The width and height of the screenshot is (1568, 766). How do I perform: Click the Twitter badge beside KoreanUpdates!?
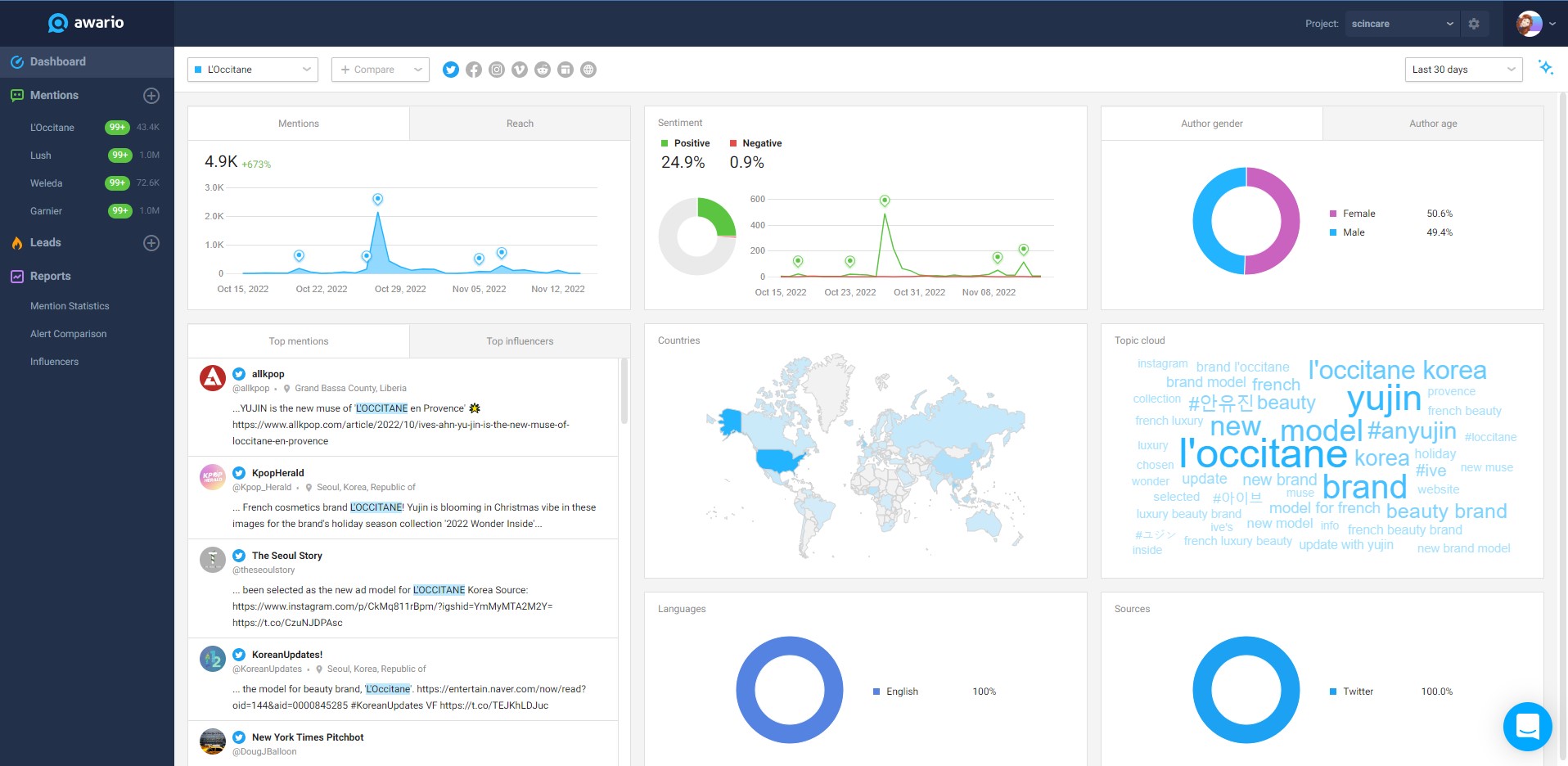[x=239, y=655]
